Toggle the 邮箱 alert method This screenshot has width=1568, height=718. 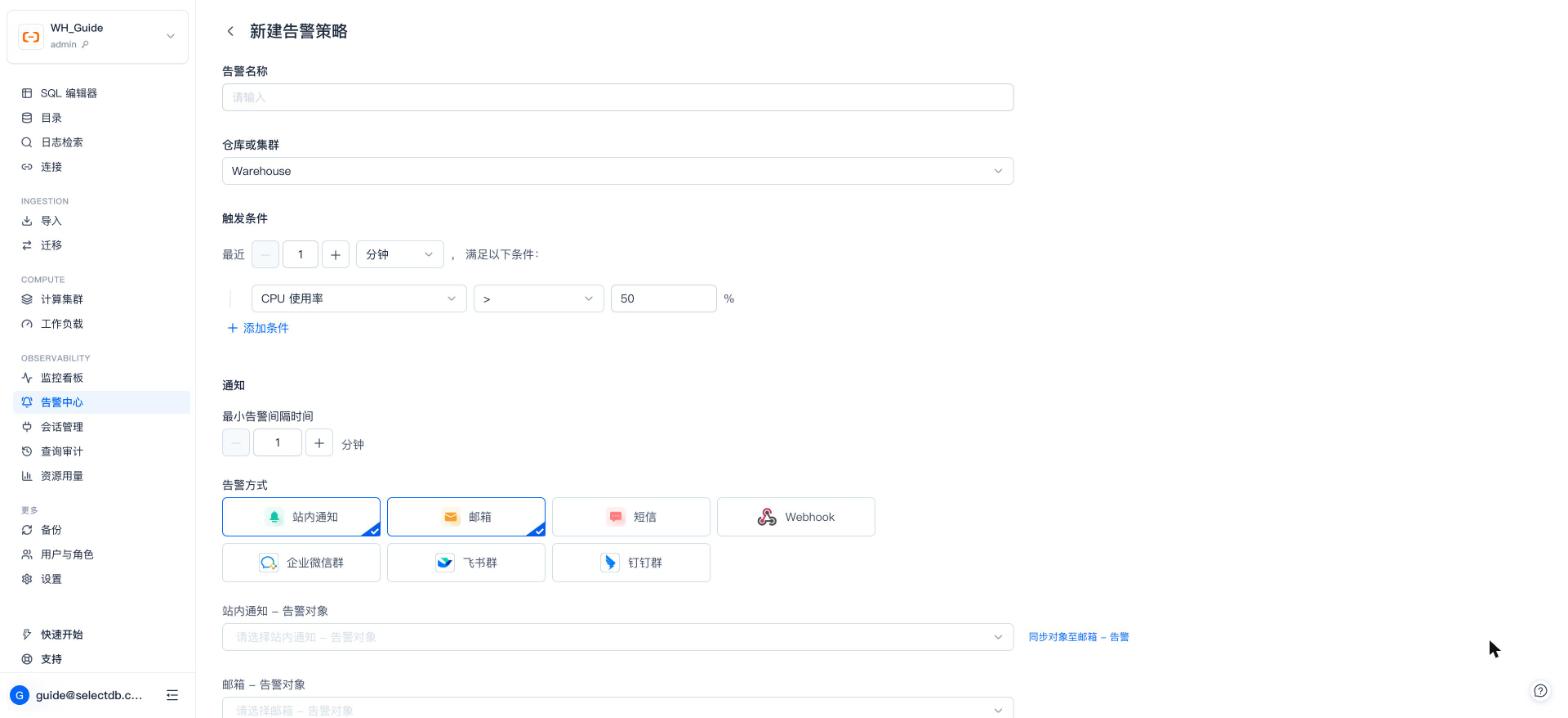(x=466, y=517)
